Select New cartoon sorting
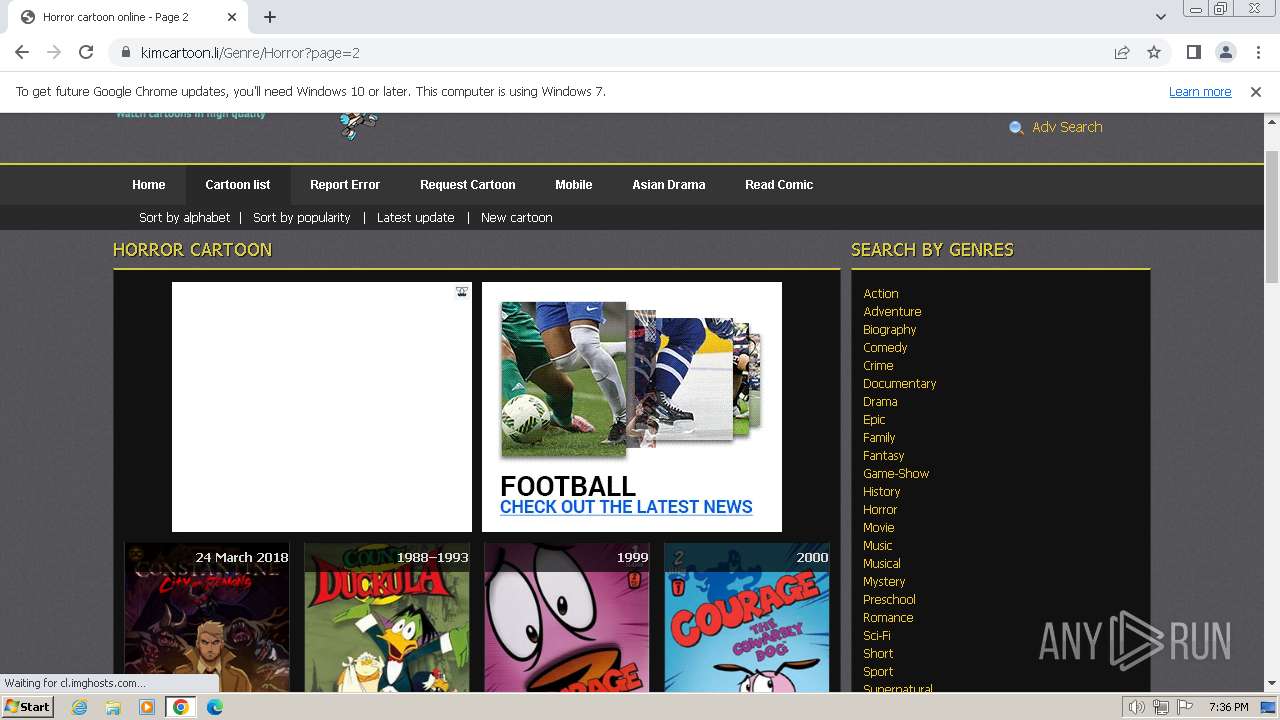 click(517, 217)
